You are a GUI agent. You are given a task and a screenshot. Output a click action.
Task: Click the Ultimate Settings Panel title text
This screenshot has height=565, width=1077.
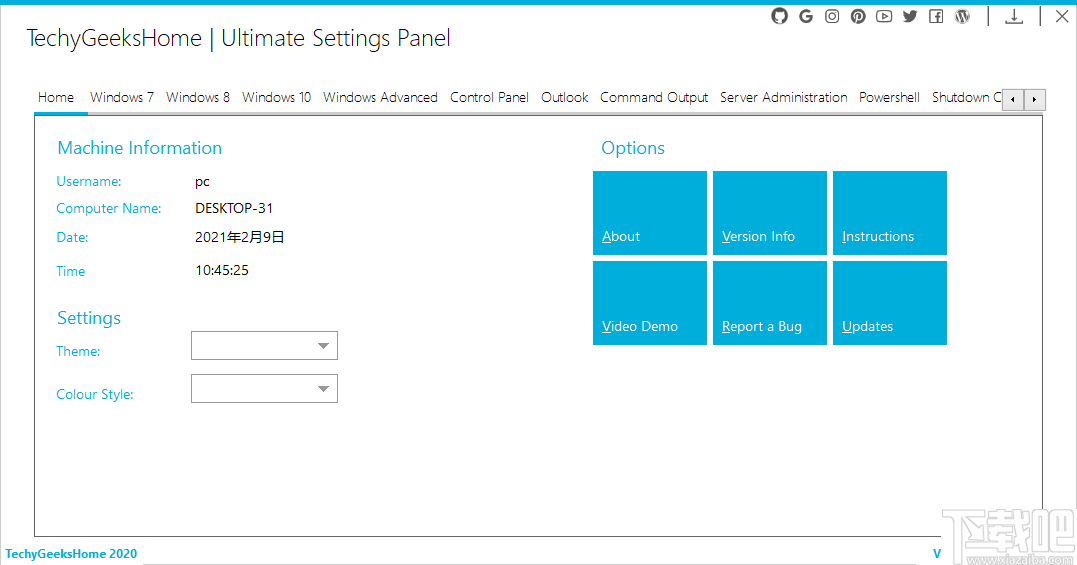(336, 38)
